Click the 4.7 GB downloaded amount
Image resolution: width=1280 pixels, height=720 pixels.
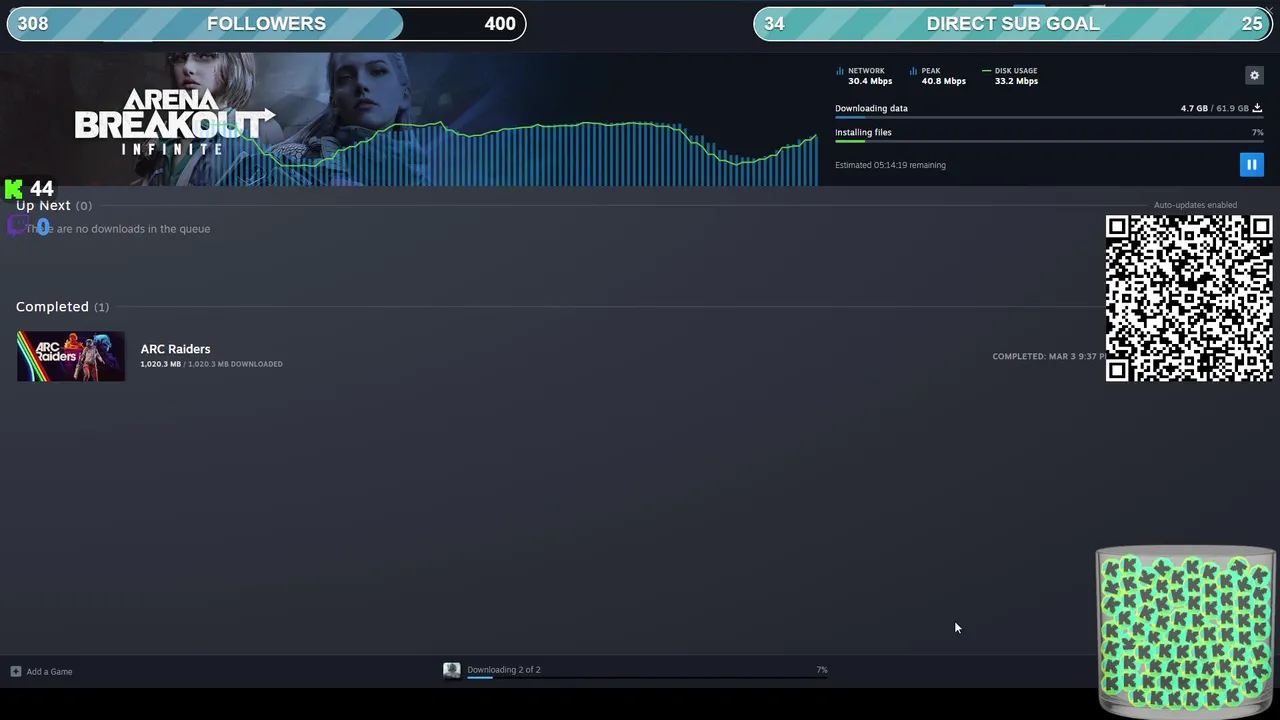pos(1194,108)
